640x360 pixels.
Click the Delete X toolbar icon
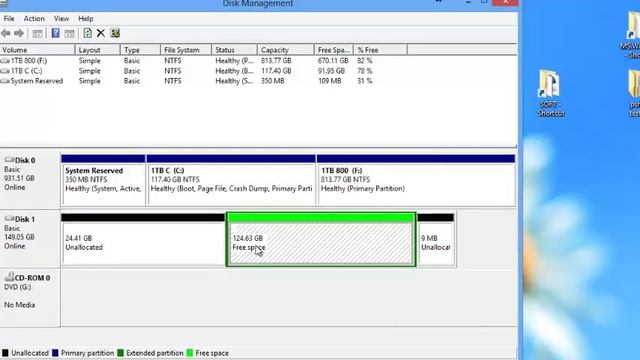pos(101,33)
